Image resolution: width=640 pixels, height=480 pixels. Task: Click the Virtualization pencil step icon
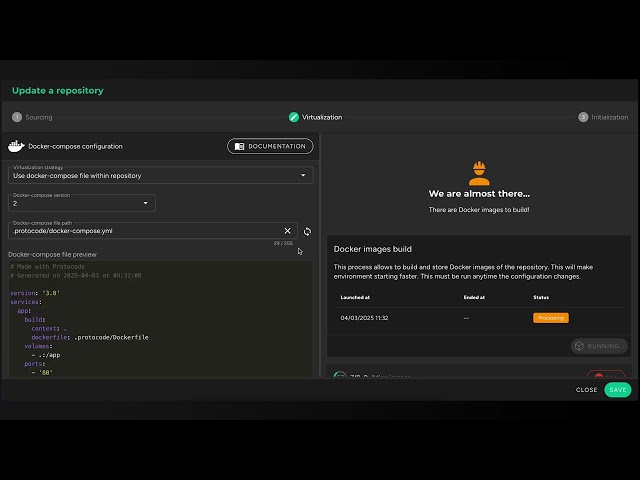293,117
